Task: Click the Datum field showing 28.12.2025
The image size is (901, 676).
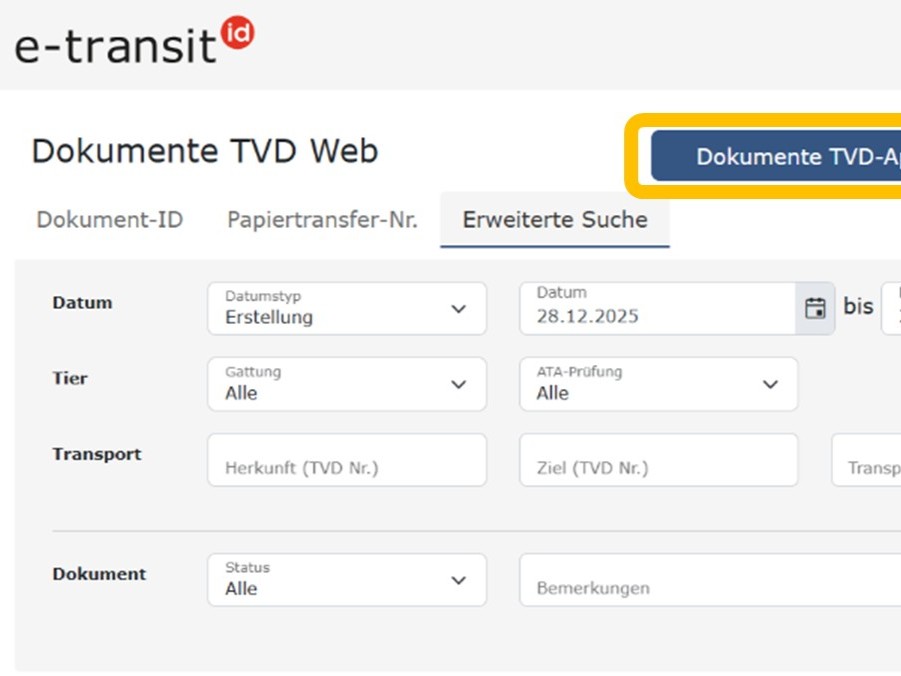Action: click(657, 308)
